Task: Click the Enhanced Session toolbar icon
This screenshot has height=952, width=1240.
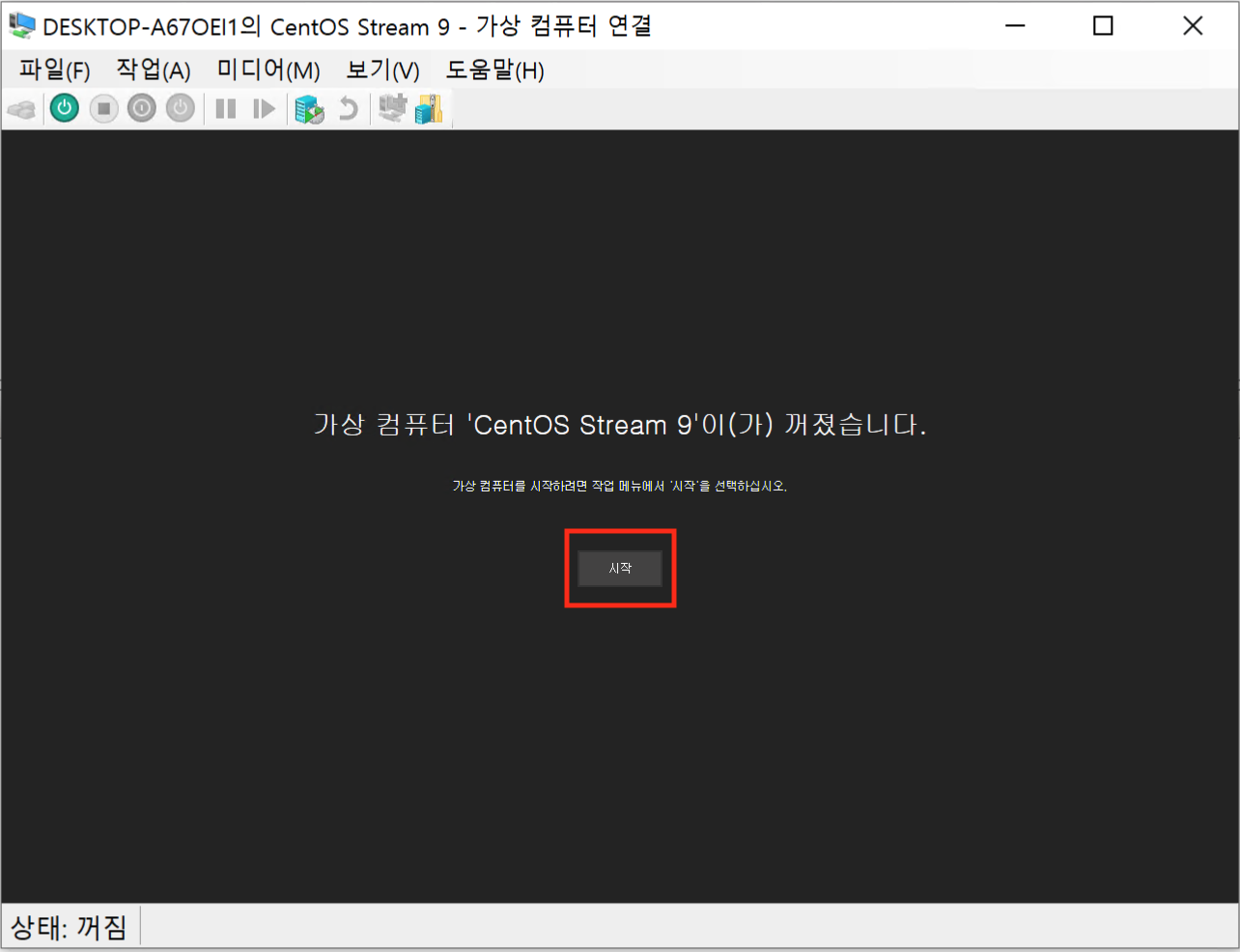Action: click(x=392, y=108)
